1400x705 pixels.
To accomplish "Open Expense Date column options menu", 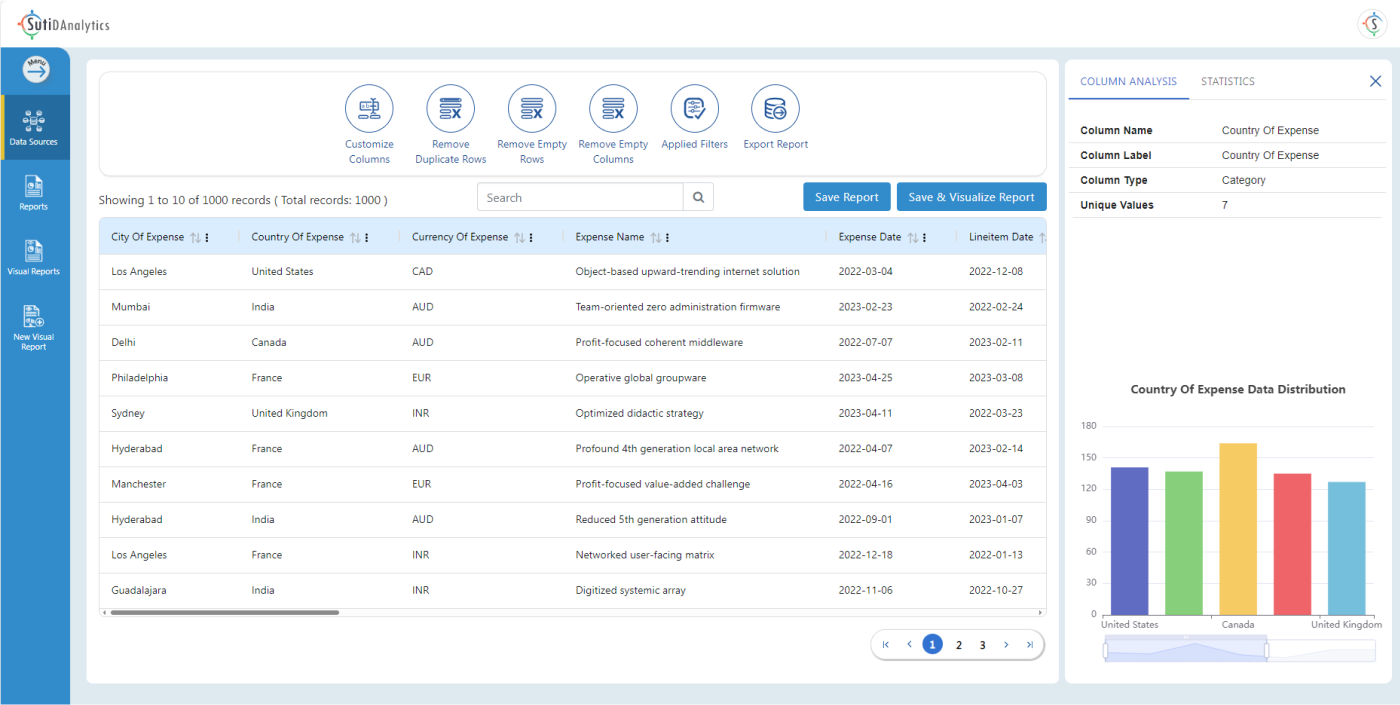I will [x=924, y=238].
